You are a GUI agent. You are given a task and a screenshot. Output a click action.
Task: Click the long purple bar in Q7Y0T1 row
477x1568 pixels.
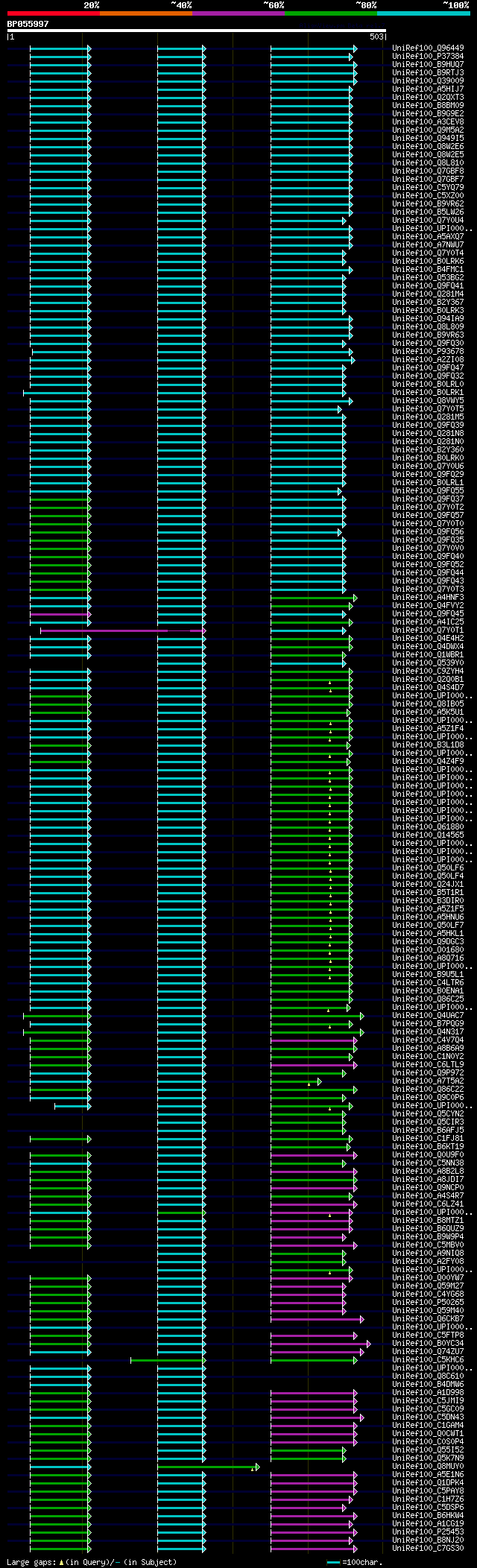tap(123, 630)
